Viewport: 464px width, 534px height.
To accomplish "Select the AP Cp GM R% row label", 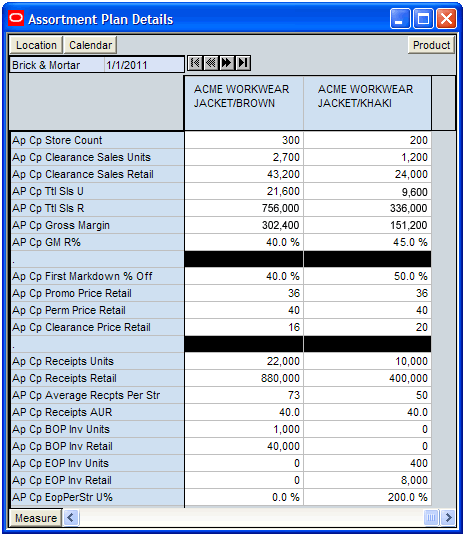I will coord(97,242).
